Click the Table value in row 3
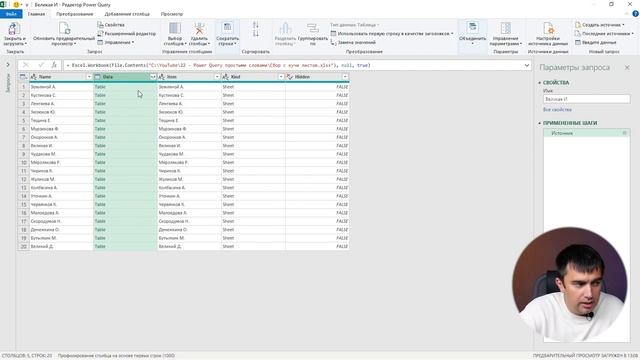 point(100,104)
